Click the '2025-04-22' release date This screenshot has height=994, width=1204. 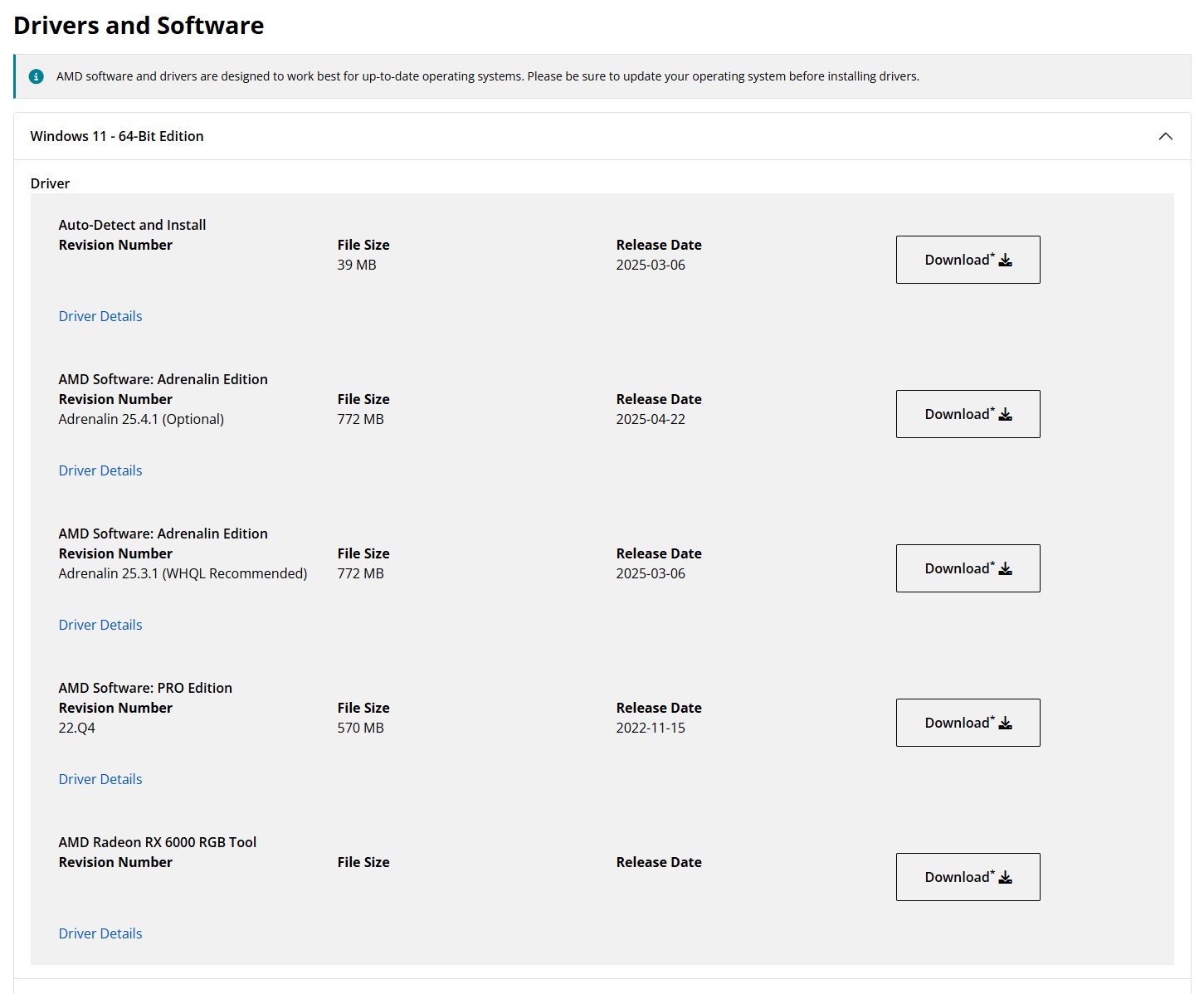651,419
